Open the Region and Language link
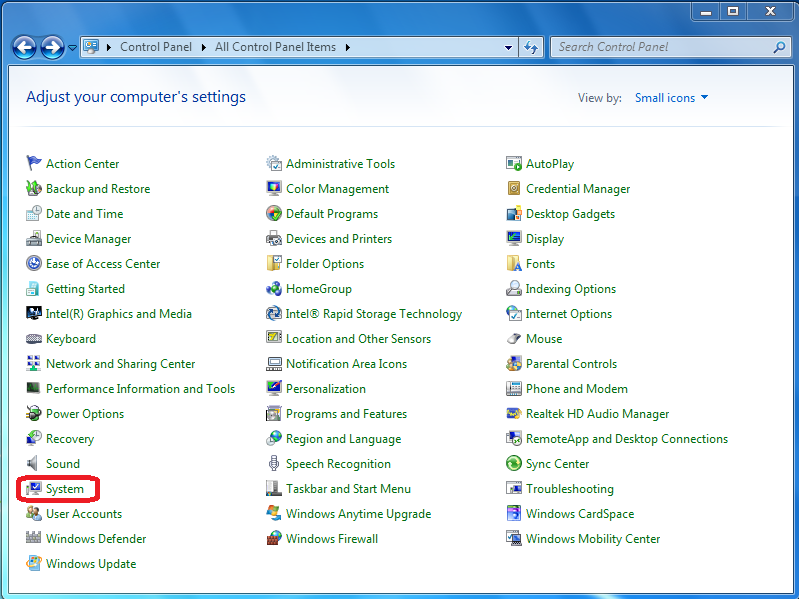Screen dimensions: 799x599 coord(343,439)
